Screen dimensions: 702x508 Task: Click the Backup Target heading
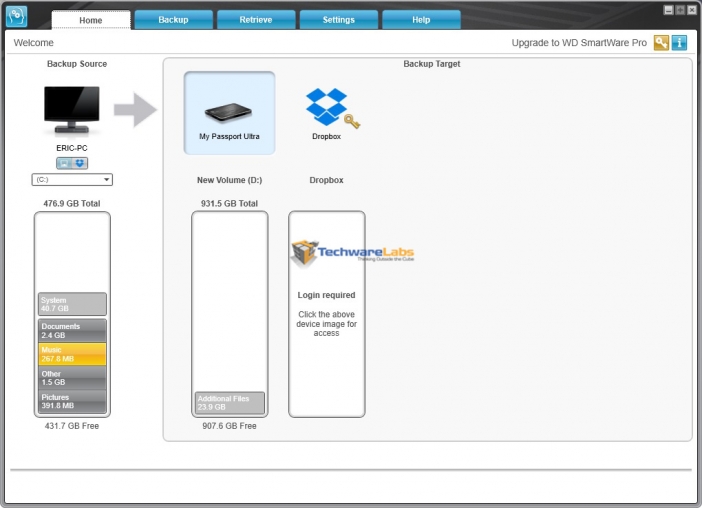point(432,64)
